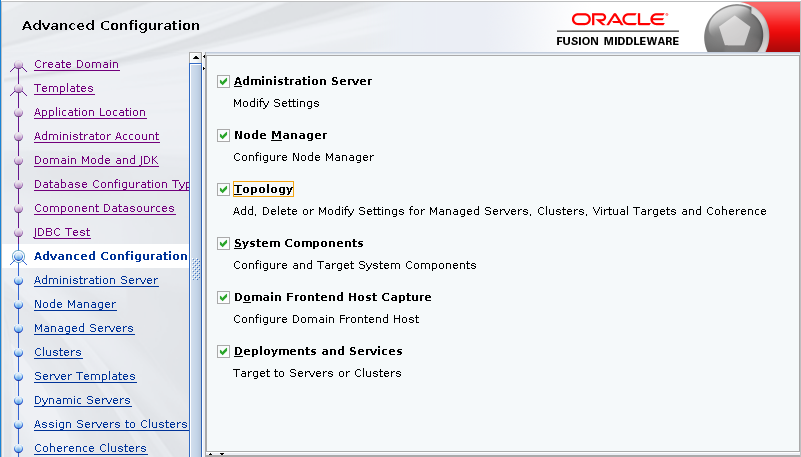Click the bullet icon beside JDBC Test
The height and width of the screenshot is (457, 801).
pos(17,233)
